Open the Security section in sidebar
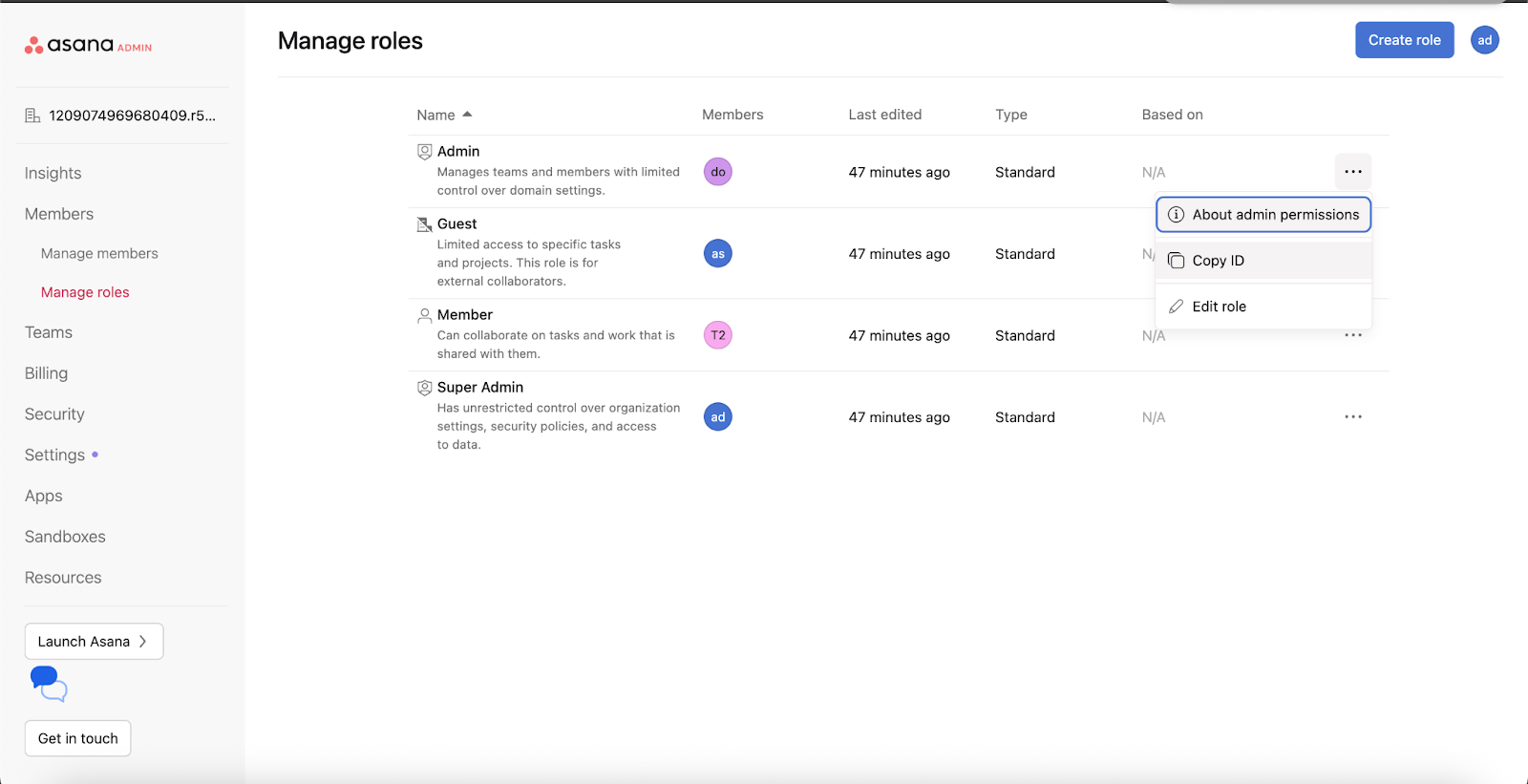Image resolution: width=1528 pixels, height=784 pixels. (x=54, y=414)
